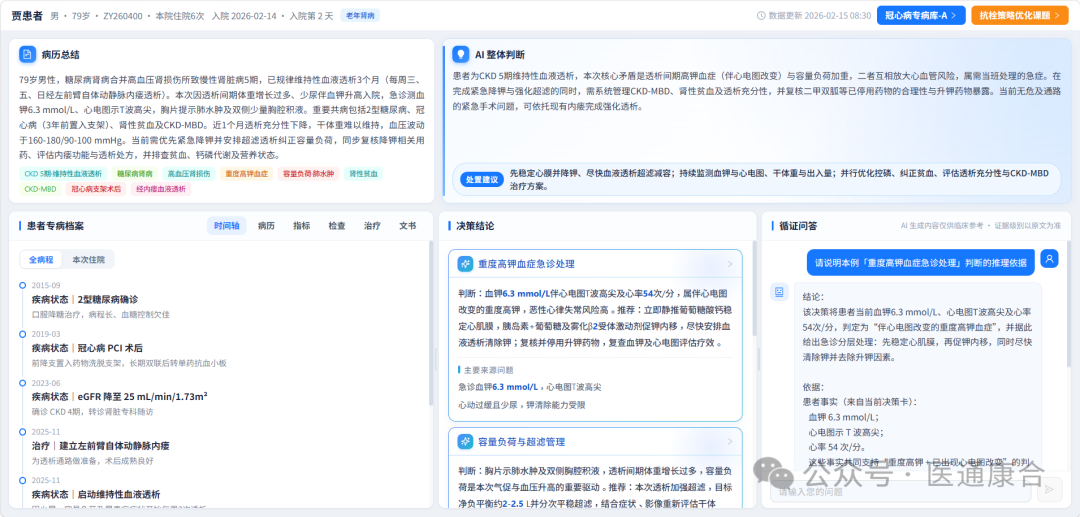1080x517 pixels.
Task: Click the 处置建议 label button
Action: (x=481, y=179)
